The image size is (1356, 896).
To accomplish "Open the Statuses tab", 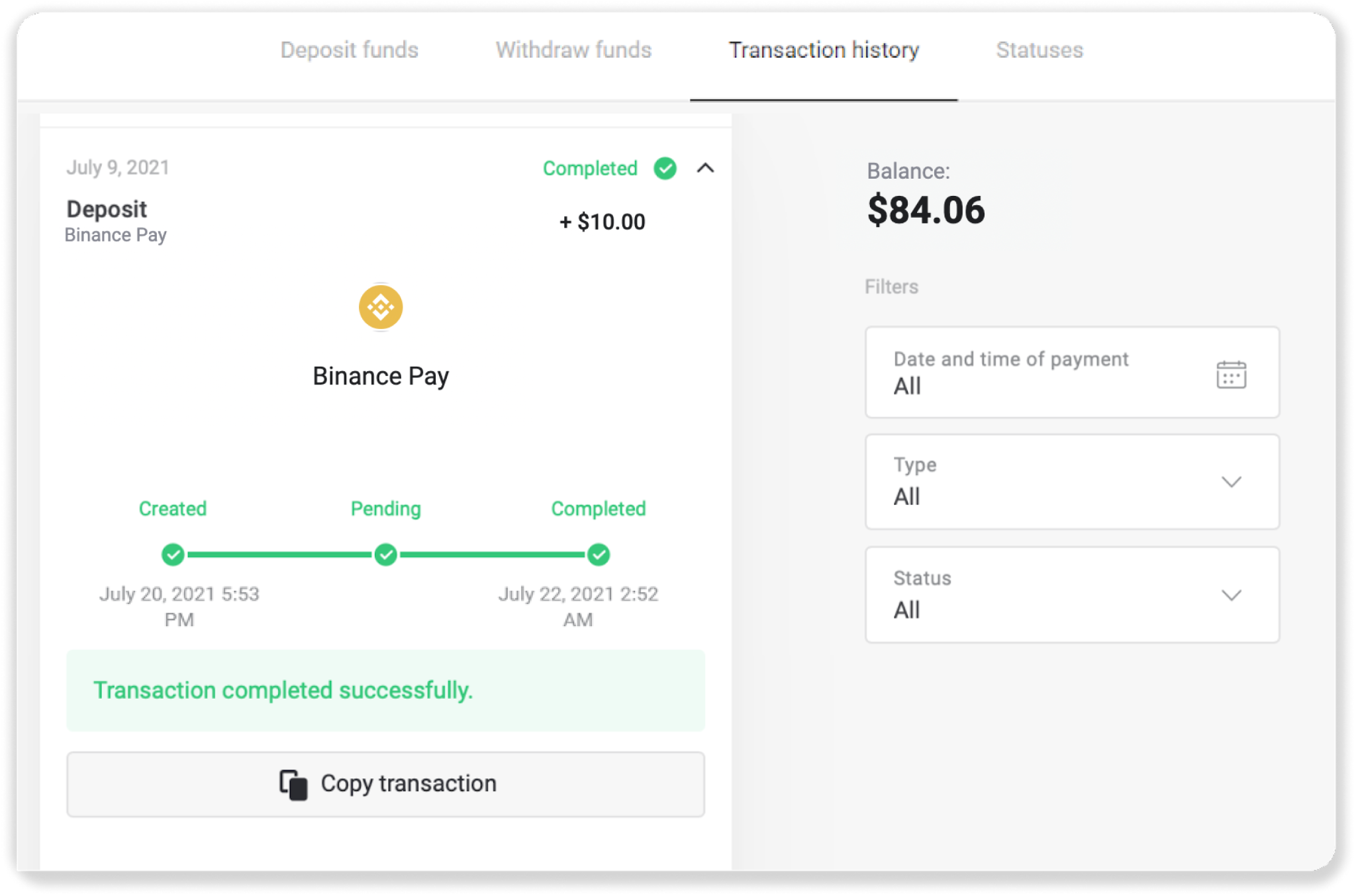I will coord(1040,50).
